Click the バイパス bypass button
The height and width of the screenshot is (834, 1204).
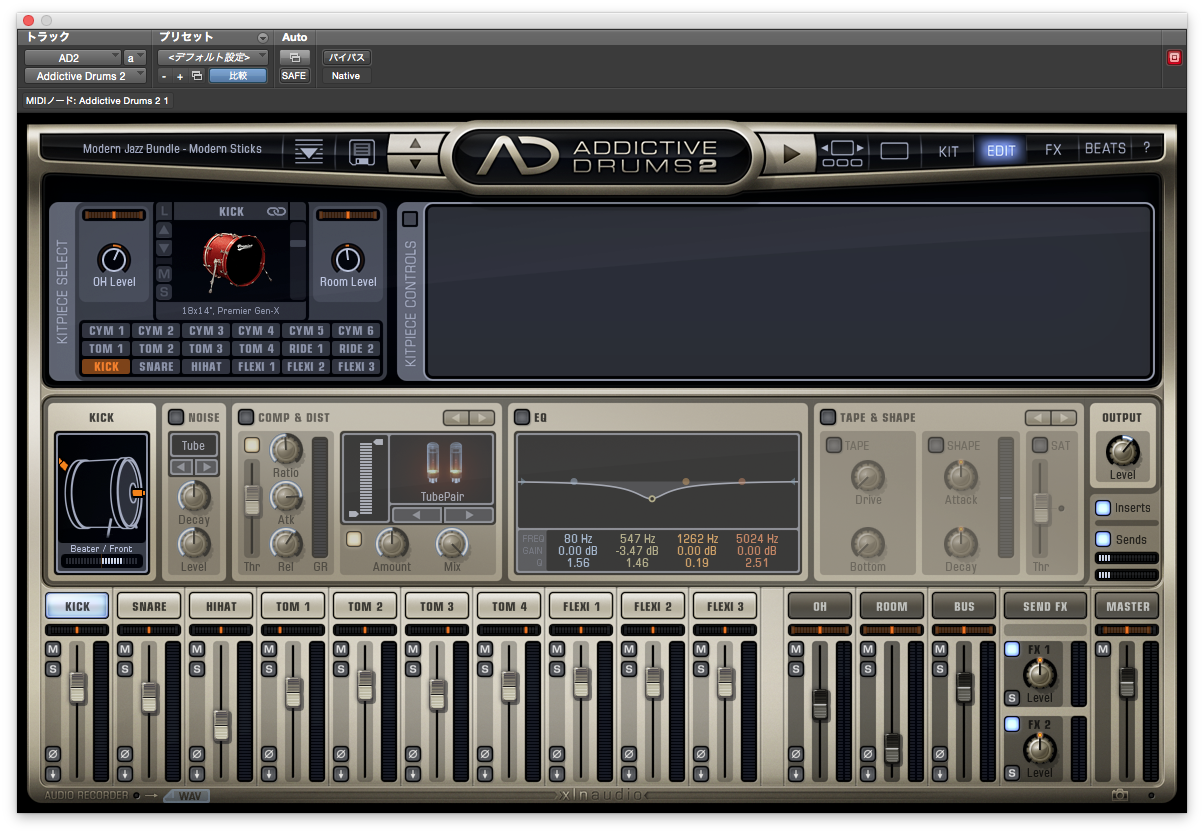tap(347, 57)
